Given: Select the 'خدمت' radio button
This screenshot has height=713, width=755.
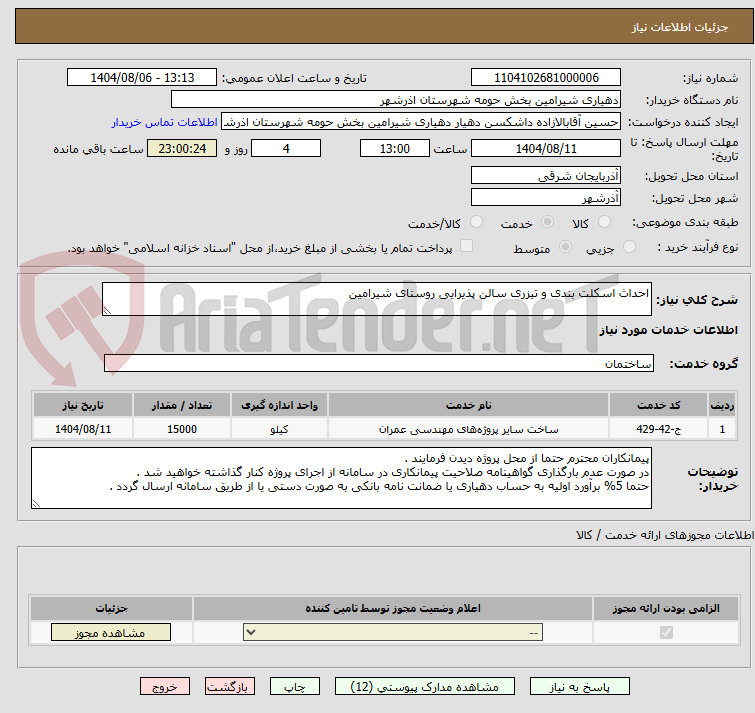Looking at the screenshot, I should (547, 222).
